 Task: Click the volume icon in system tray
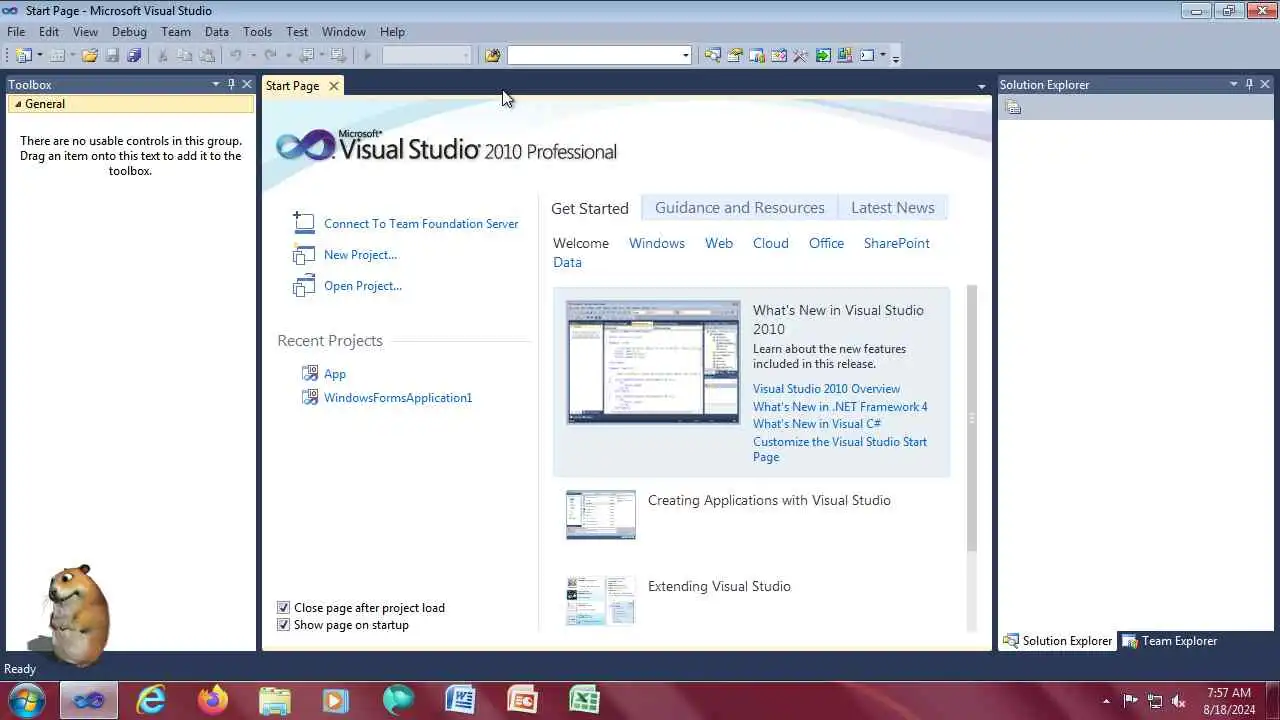(x=1179, y=701)
